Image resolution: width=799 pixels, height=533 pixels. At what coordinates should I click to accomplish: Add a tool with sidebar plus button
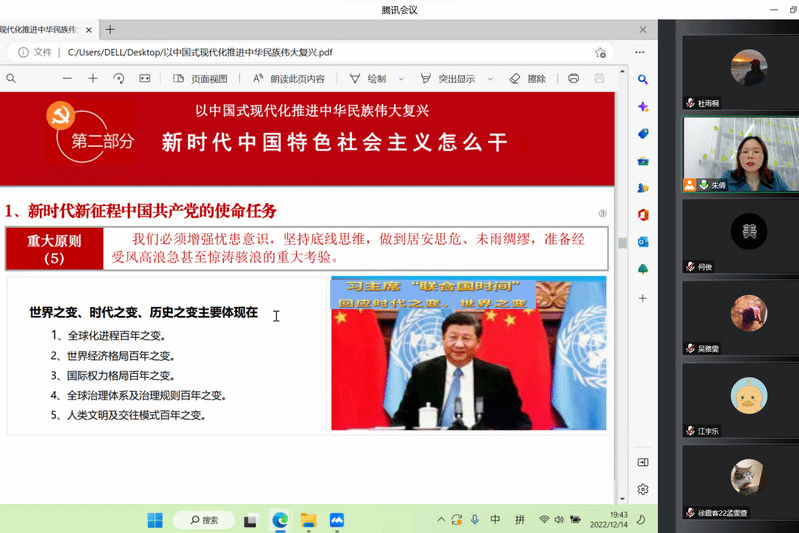point(643,298)
